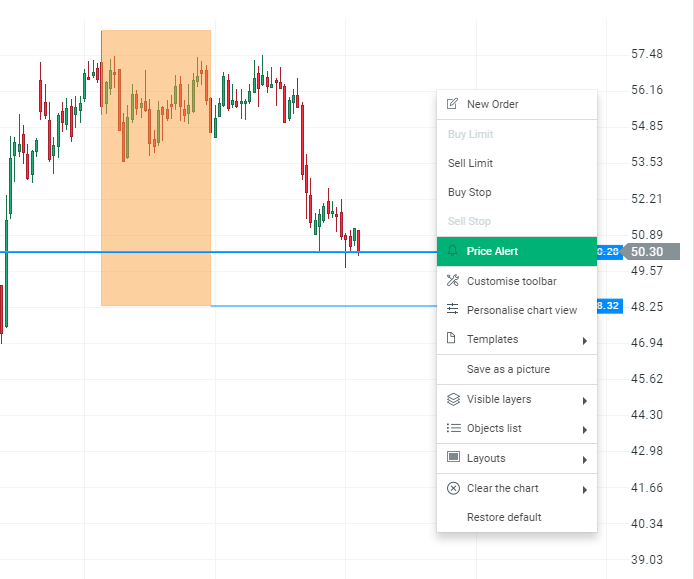This screenshot has width=694, height=579.
Task: Click the Objects list bullet icon
Action: (453, 428)
